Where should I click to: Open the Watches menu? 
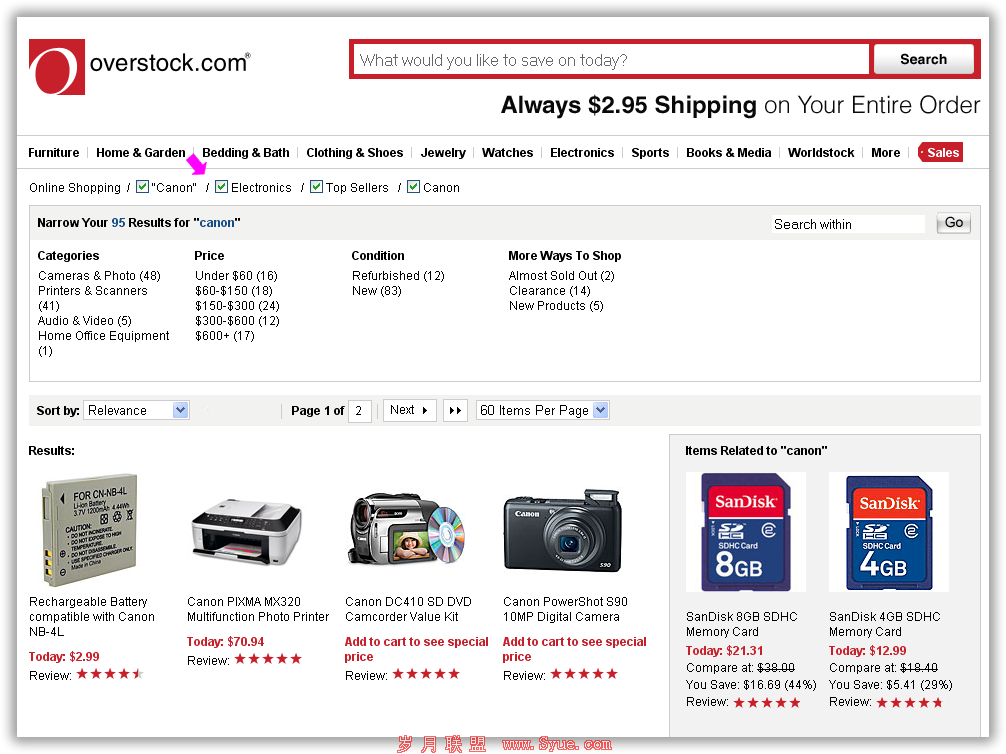point(507,153)
